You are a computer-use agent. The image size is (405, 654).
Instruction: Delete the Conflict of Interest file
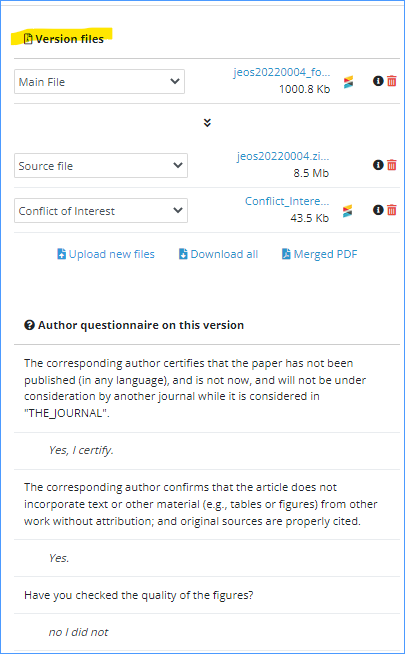pyautogui.click(x=392, y=210)
